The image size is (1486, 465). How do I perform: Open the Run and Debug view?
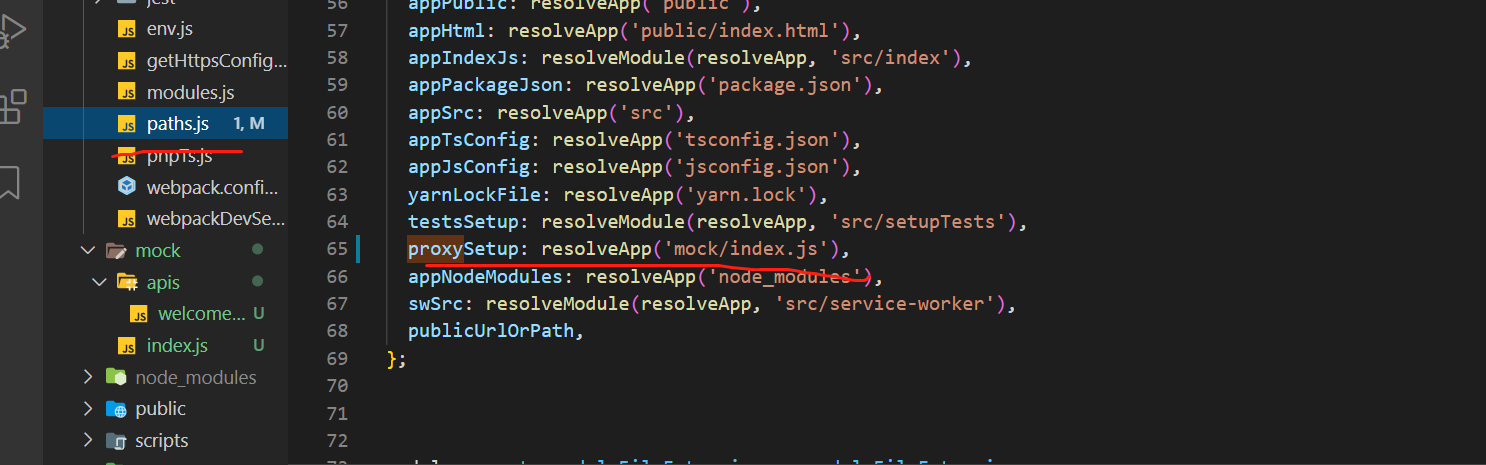click(x=12, y=31)
